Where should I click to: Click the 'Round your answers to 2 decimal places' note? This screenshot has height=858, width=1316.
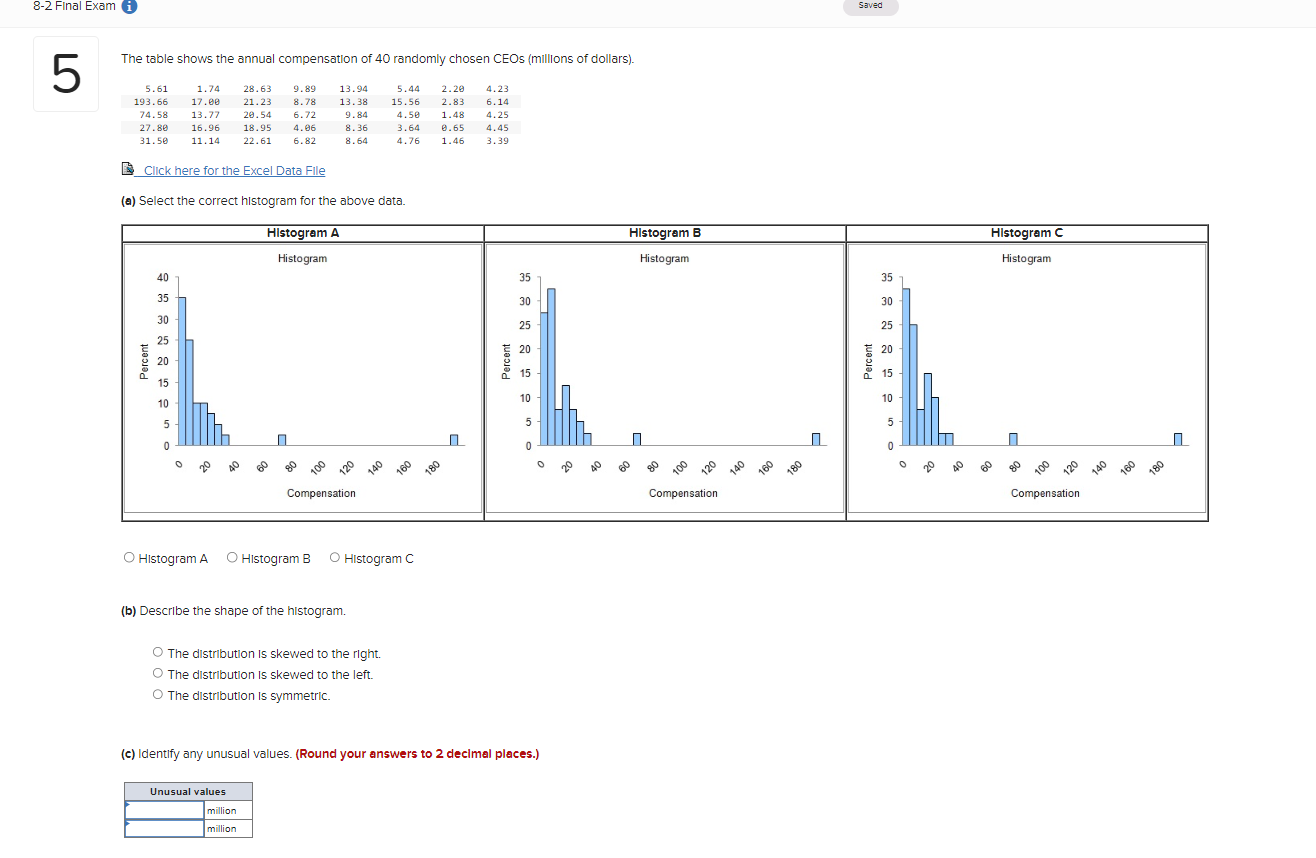coord(417,754)
